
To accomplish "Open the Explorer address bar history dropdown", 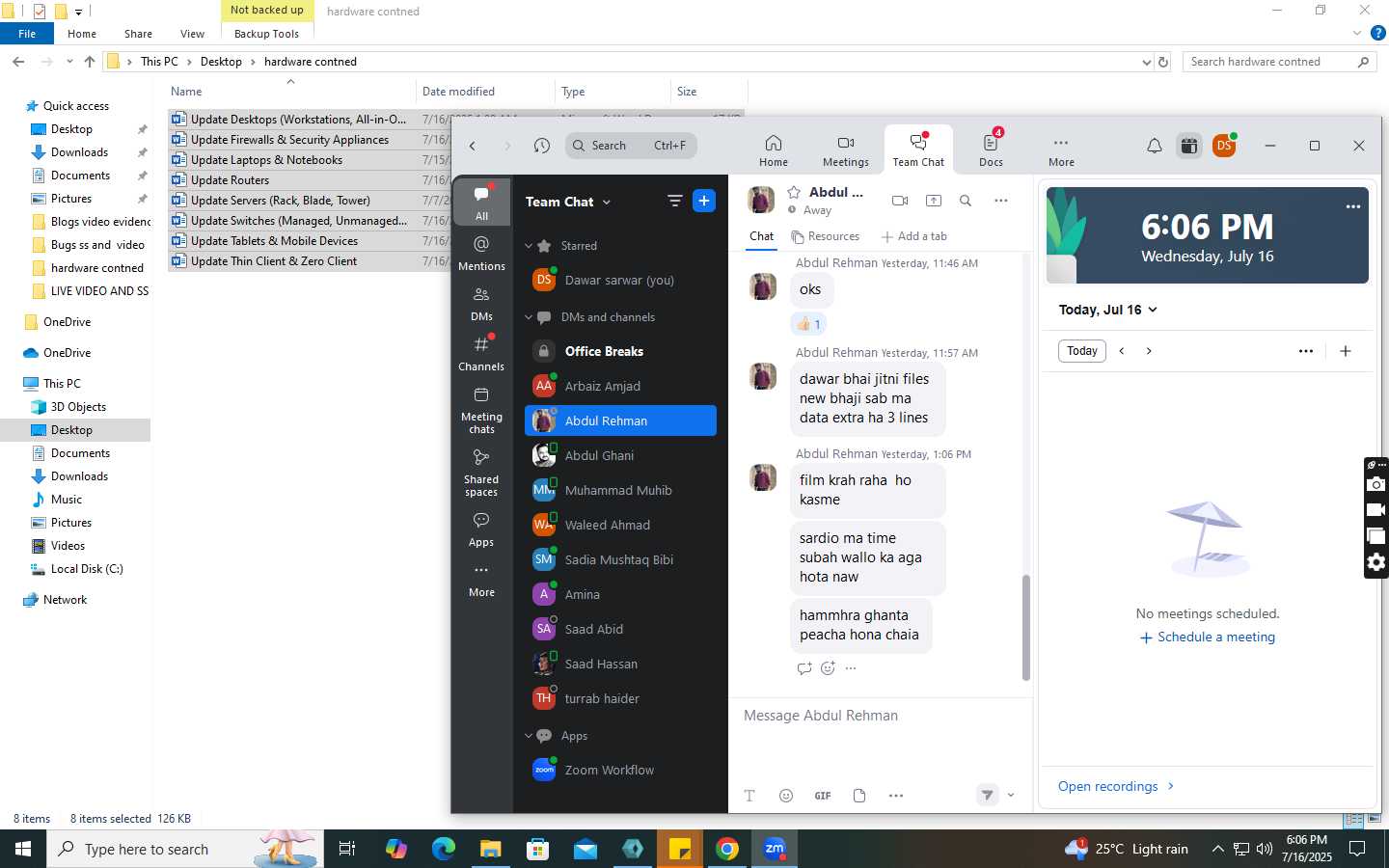I will [x=1146, y=62].
